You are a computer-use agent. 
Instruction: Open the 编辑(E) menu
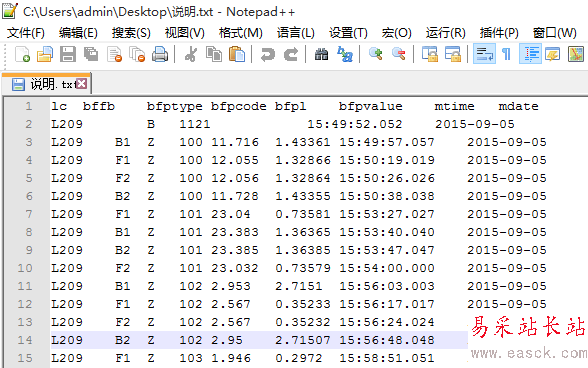pyautogui.click(x=78, y=33)
